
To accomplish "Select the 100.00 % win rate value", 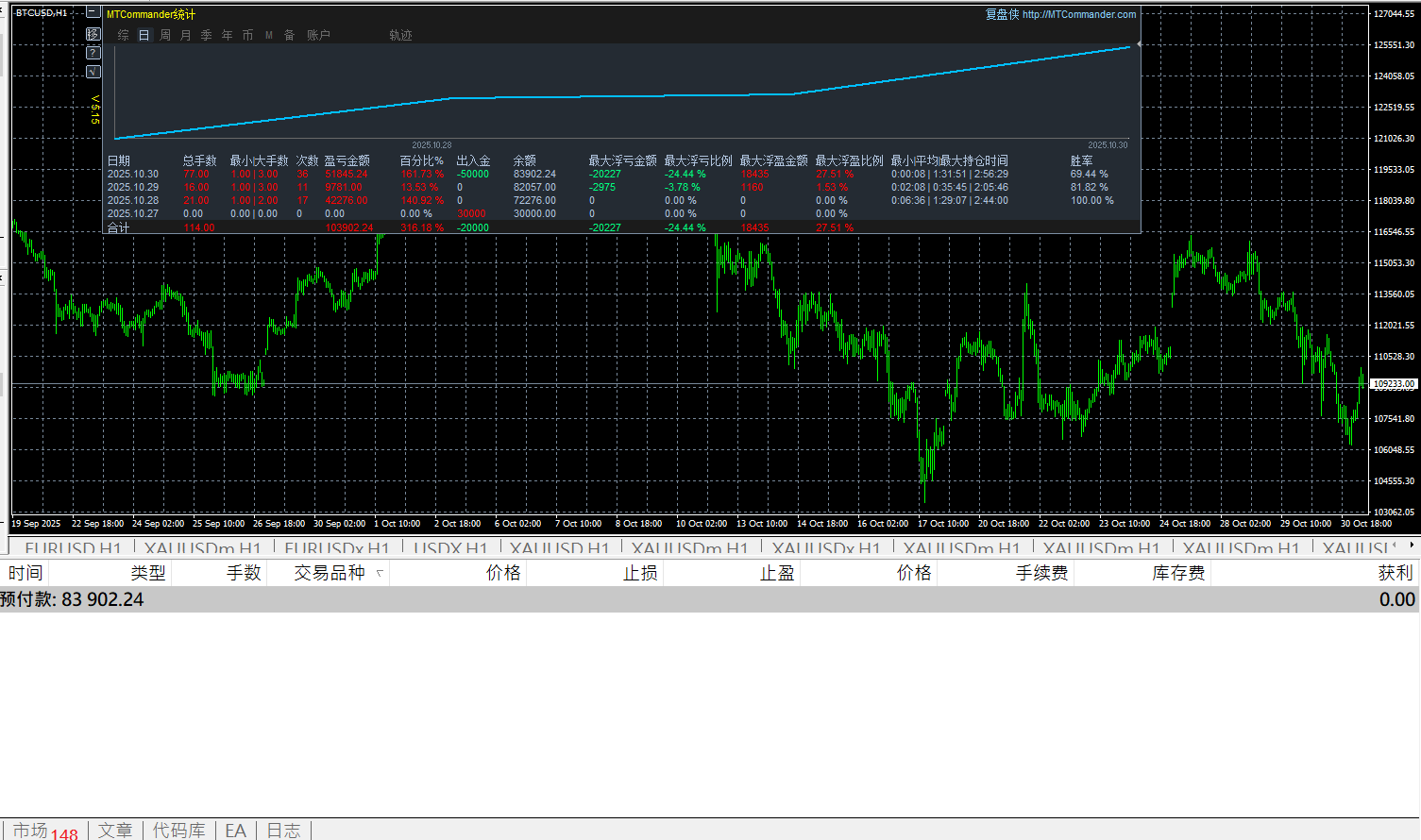I will [x=1092, y=200].
